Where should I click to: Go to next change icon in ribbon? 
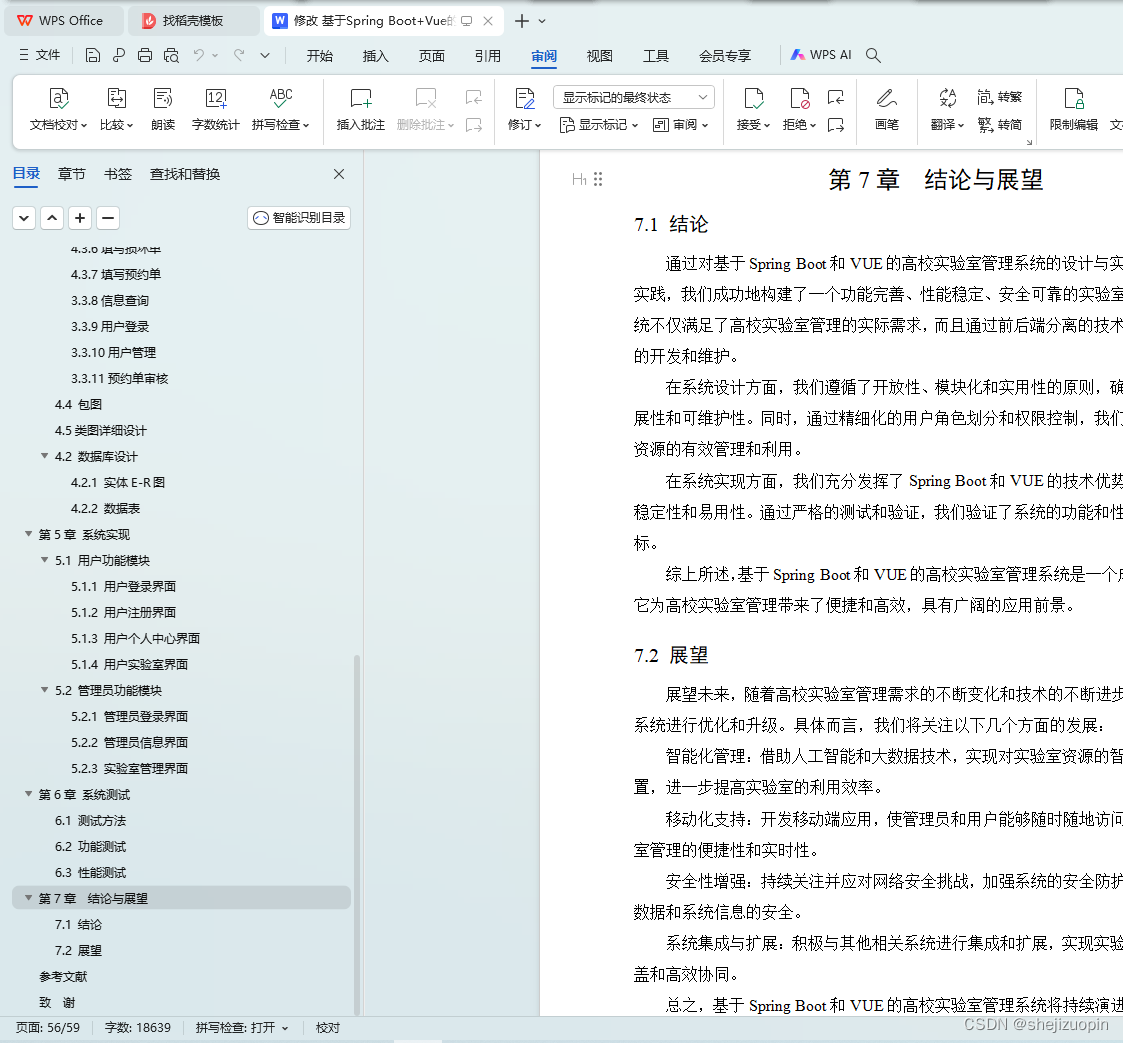coord(836,125)
